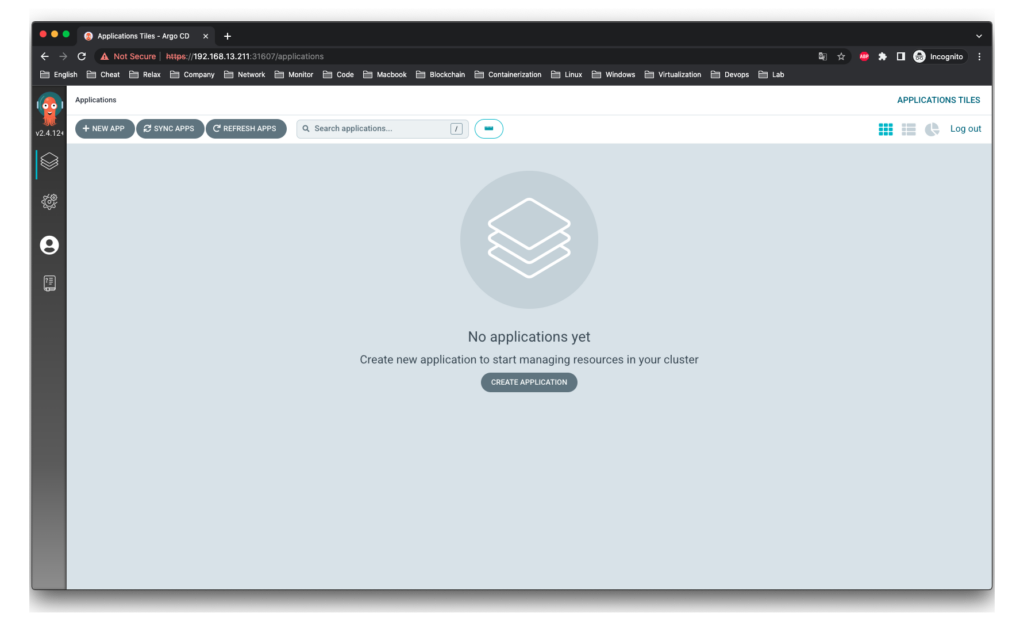
Task: Open the Relax bookmarks folder
Action: click(145, 74)
